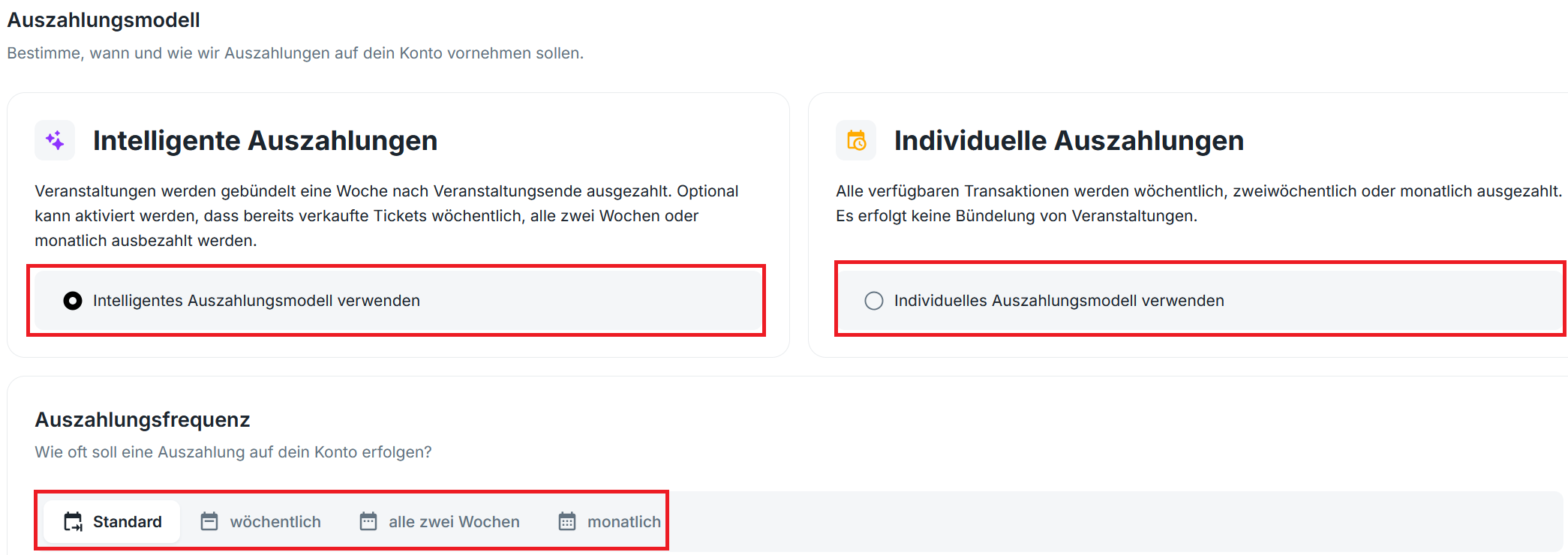
Task: Click the orange calendar-clock icon for Individuelle Auszahlungen
Action: [x=856, y=140]
